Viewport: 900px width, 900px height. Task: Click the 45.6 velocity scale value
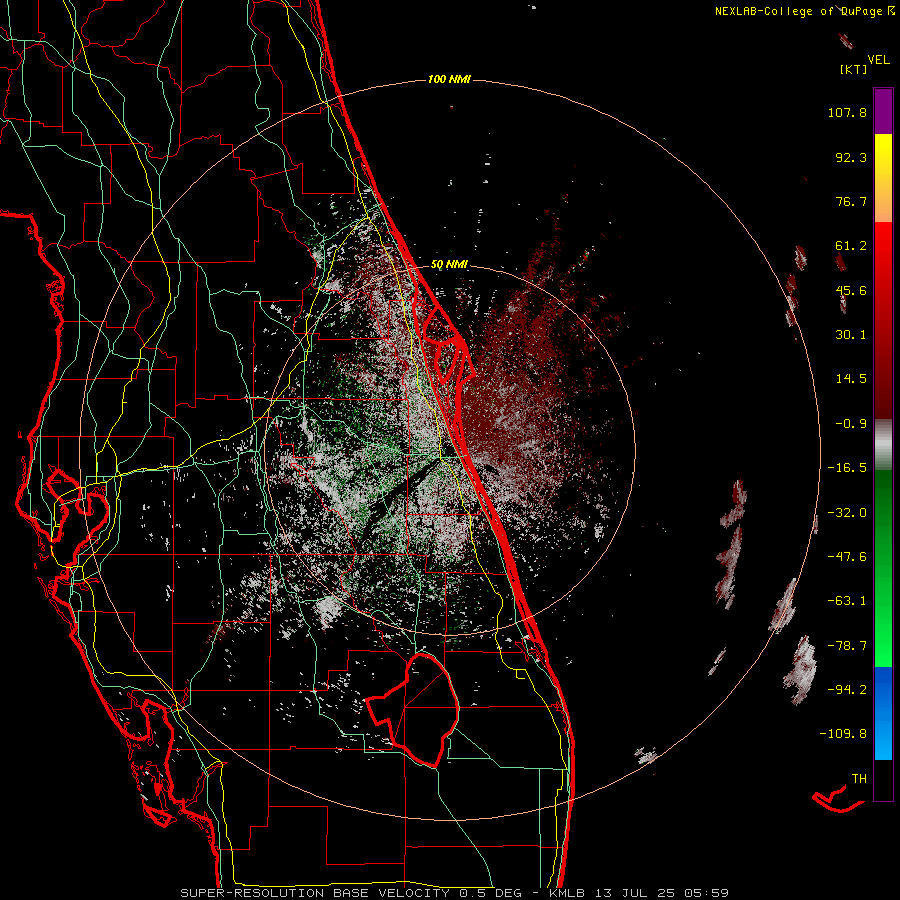click(x=851, y=290)
